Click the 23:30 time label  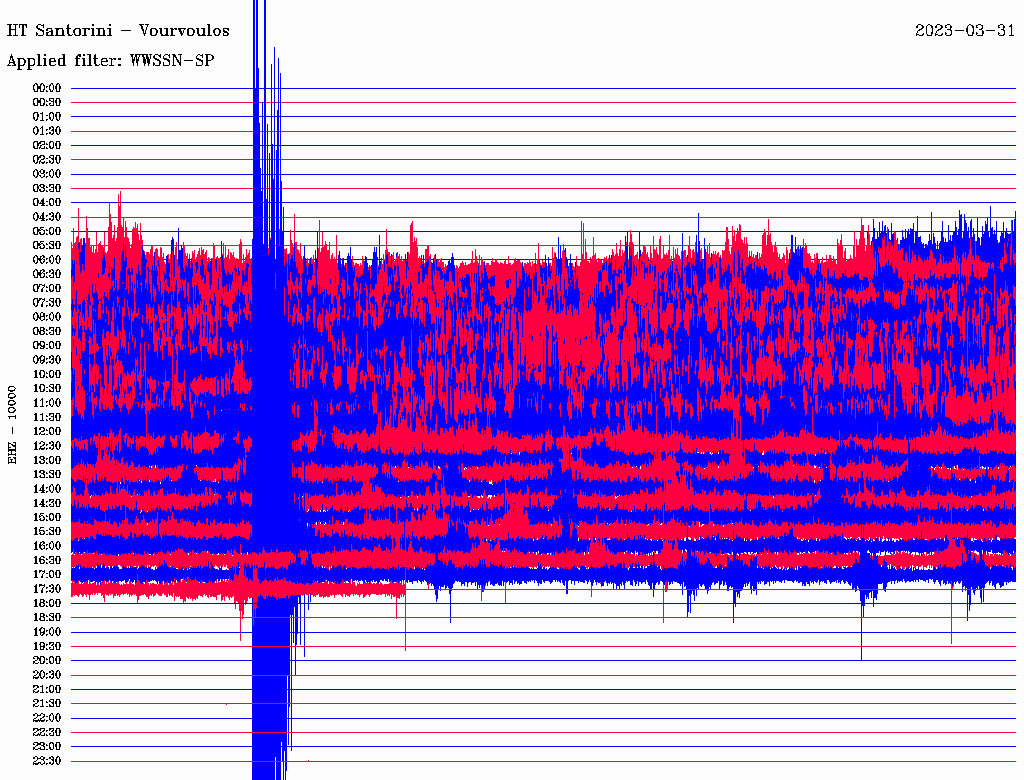pos(47,760)
